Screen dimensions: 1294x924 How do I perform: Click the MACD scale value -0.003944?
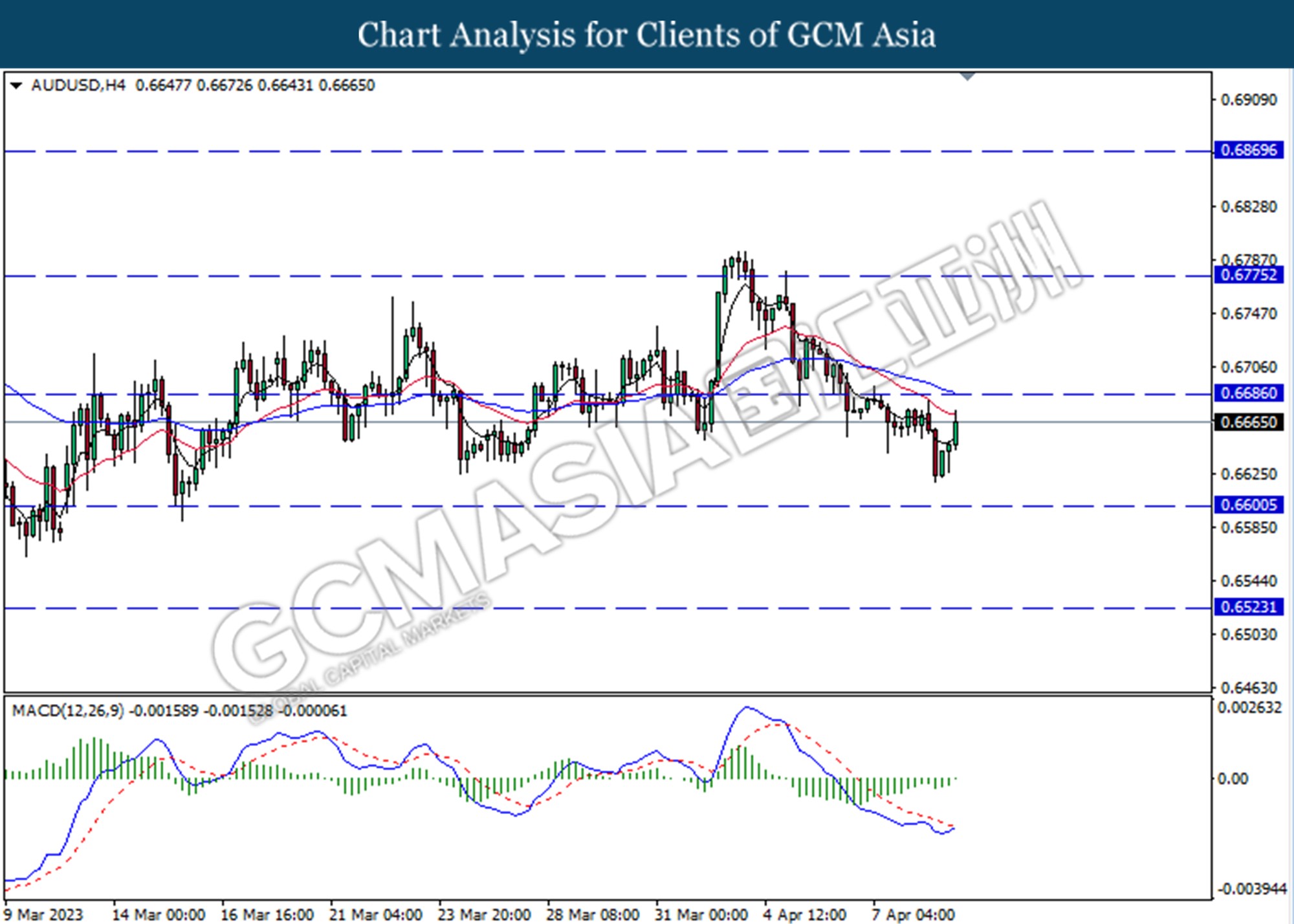[1253, 889]
